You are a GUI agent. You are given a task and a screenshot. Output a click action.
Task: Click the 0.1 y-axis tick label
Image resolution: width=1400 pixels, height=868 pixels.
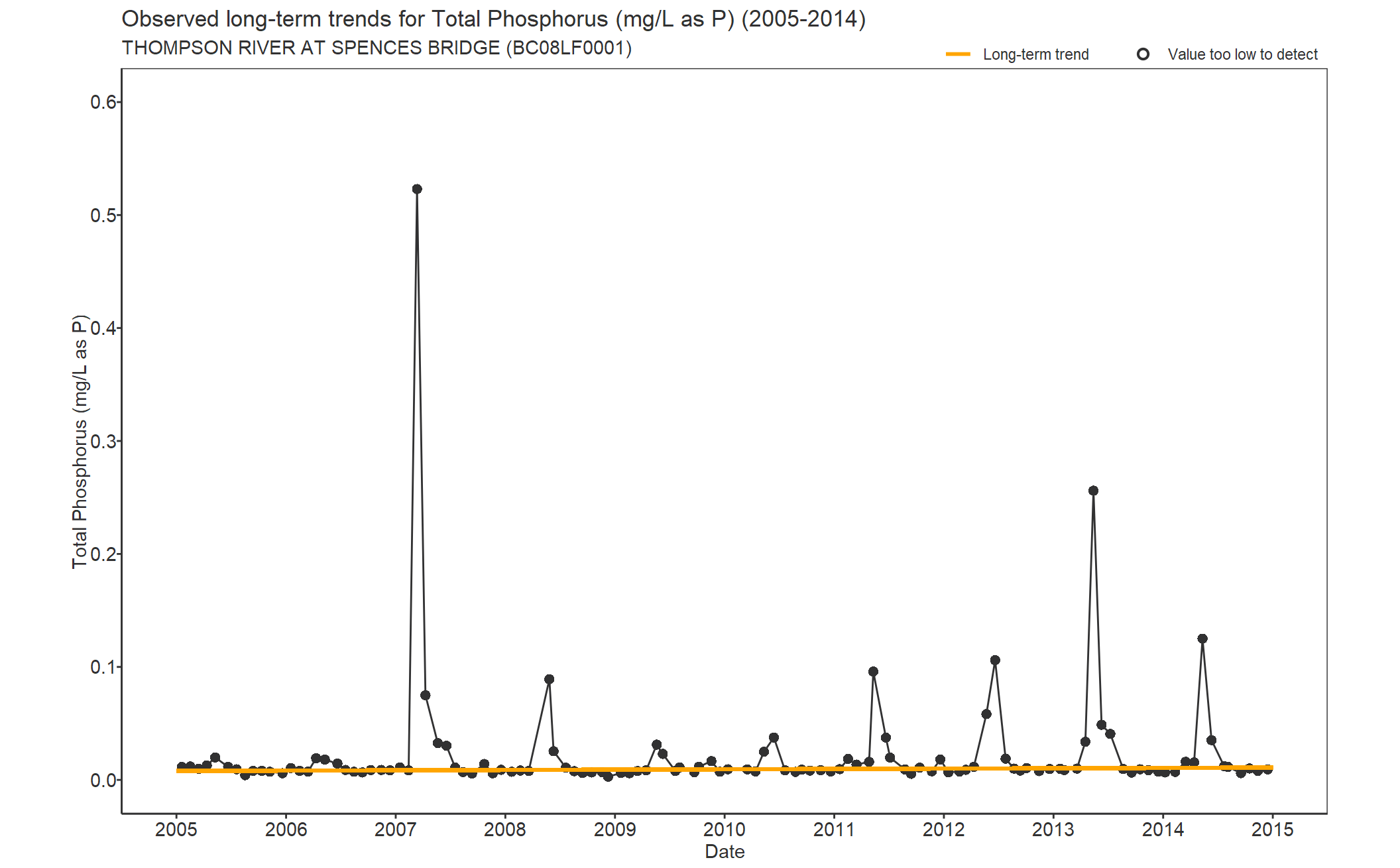click(x=103, y=667)
